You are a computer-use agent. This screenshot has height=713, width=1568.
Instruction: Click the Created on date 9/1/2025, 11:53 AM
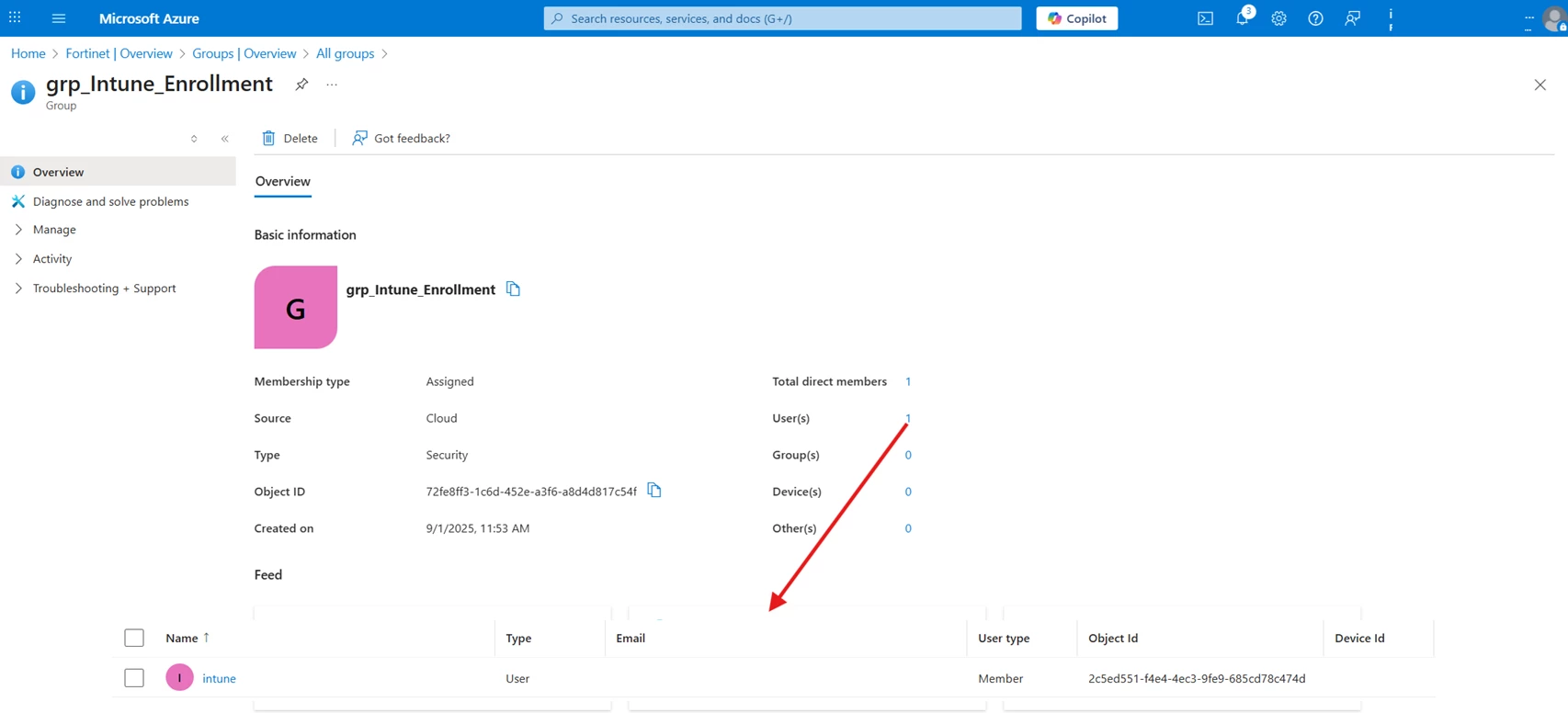(478, 528)
